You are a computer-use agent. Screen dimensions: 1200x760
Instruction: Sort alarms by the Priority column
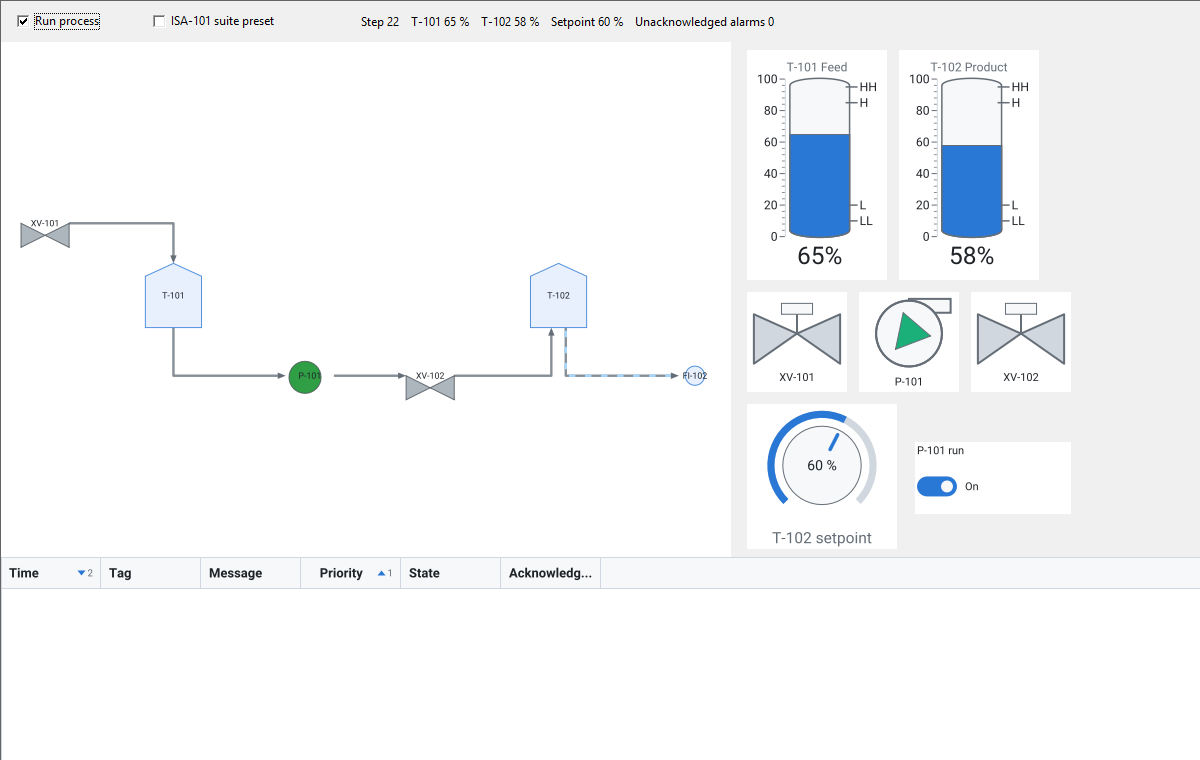[x=351, y=573]
